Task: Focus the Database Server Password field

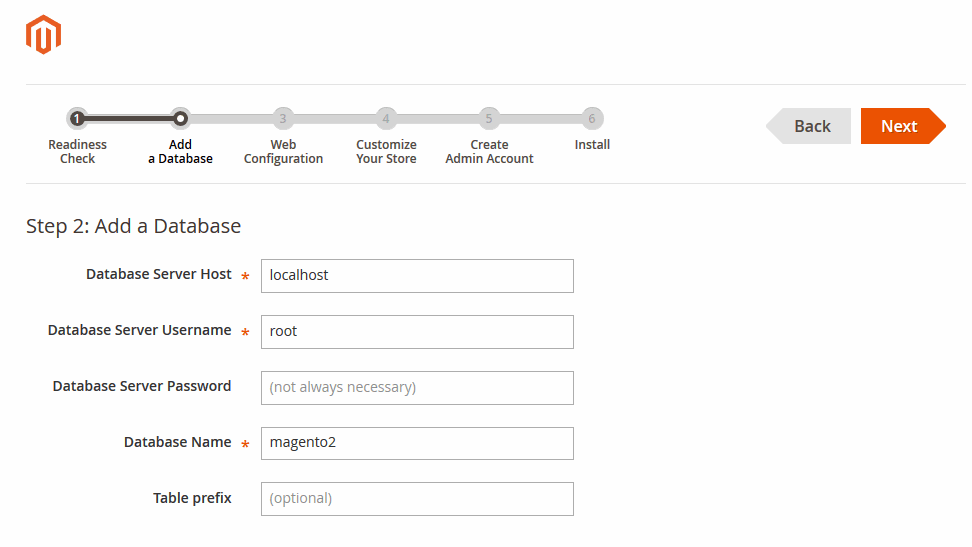Action: click(x=417, y=388)
